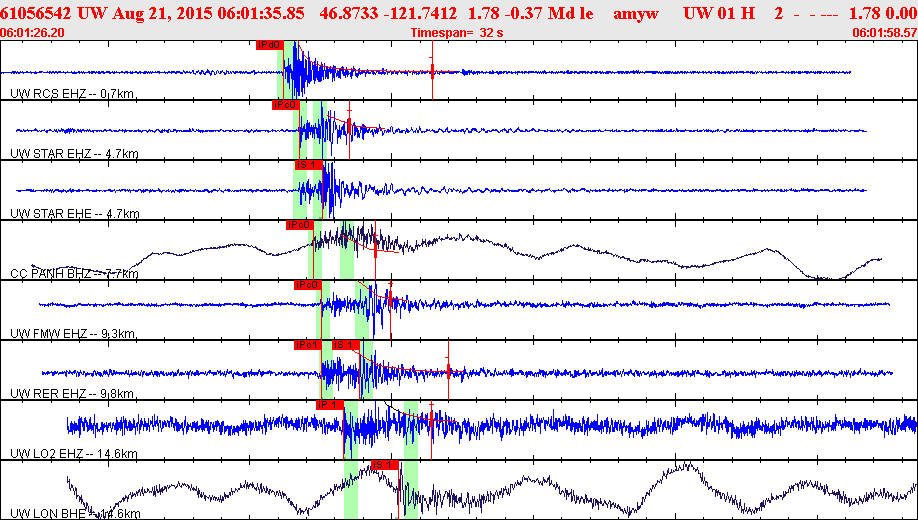Select the iPc0 pick flag on STAR EHZ
The width and height of the screenshot is (918, 520).
[286, 105]
